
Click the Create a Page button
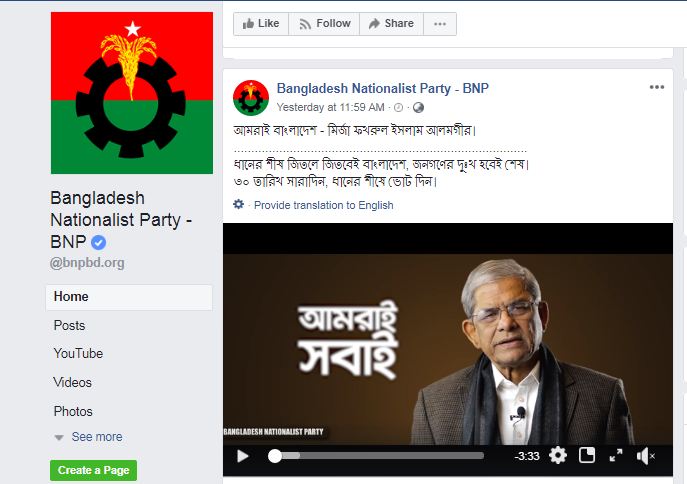click(93, 470)
